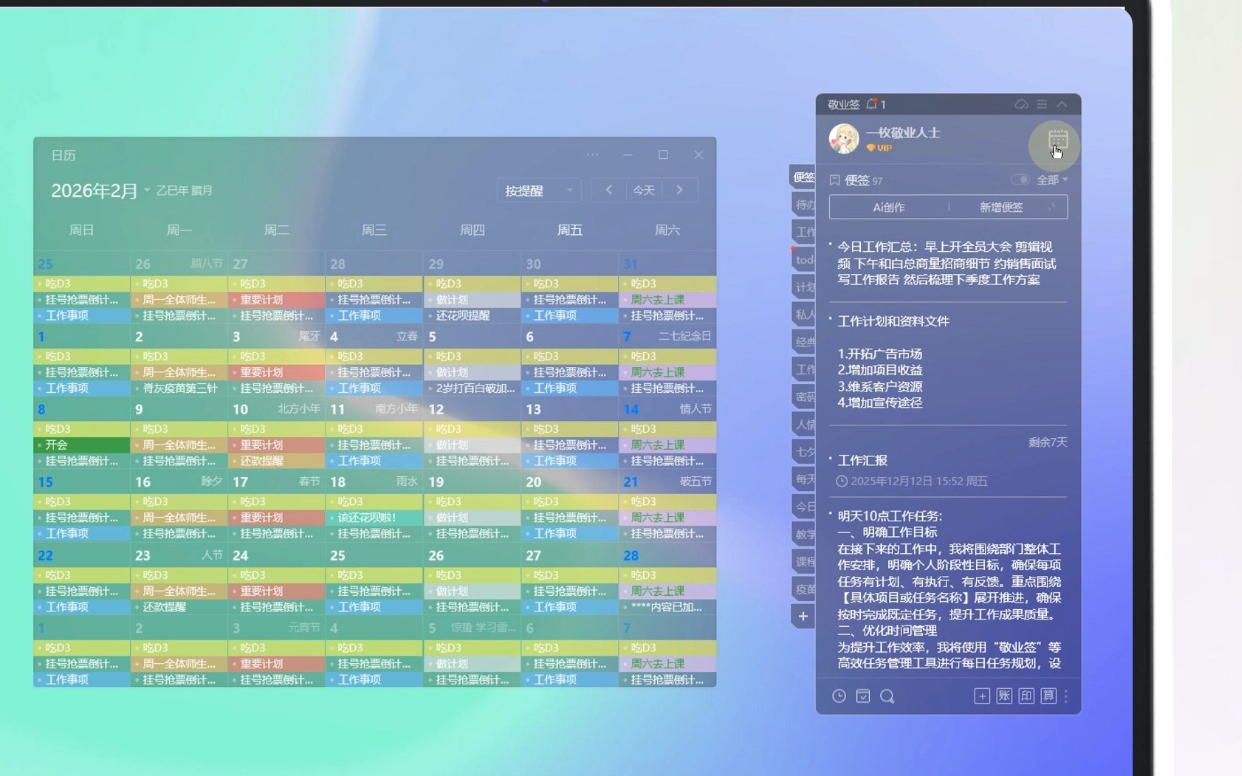Open the 按提醒 dropdown in calendar
Image resolution: width=1242 pixels, height=776 pixels.
(539, 190)
